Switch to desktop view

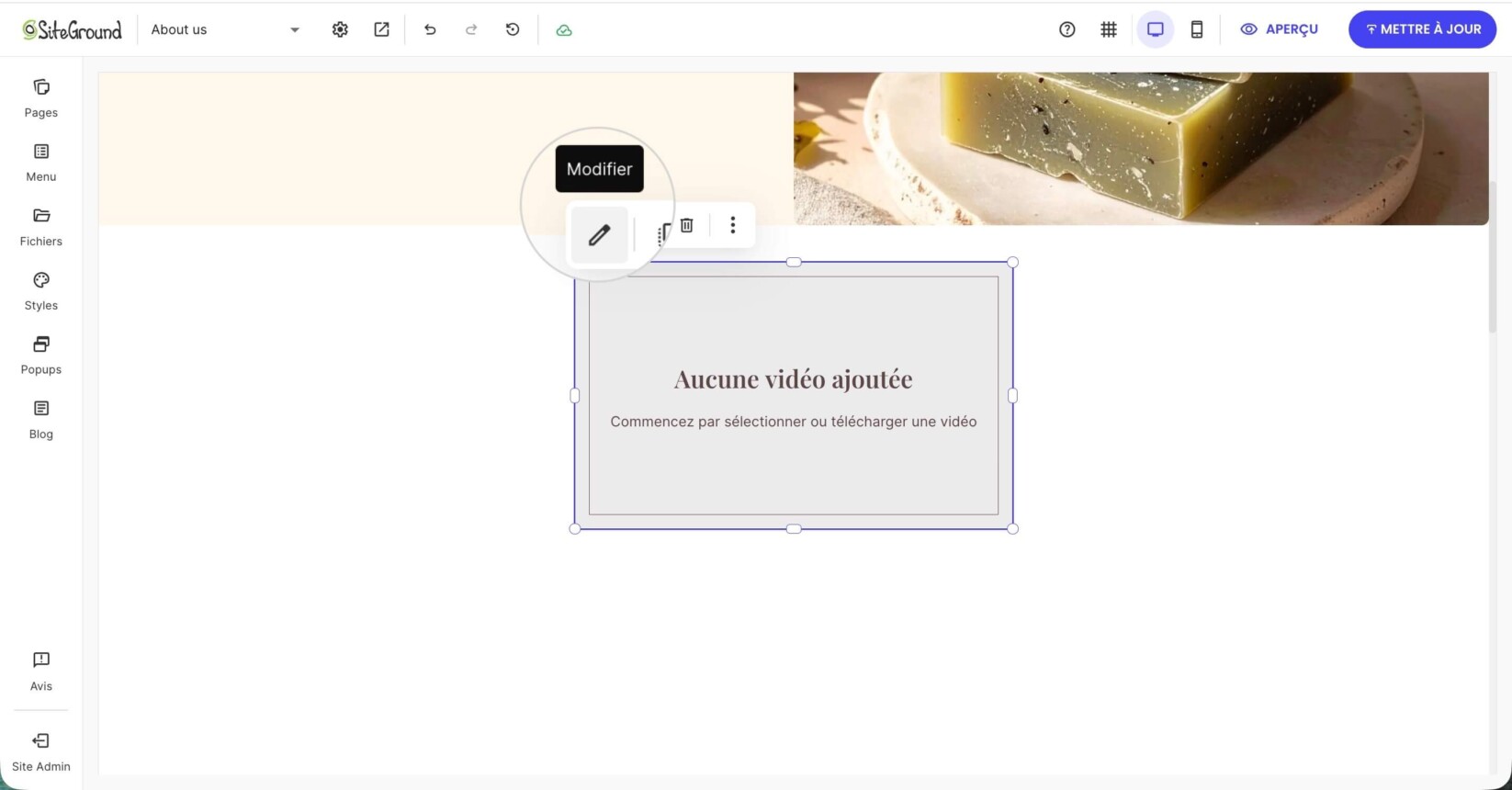point(1156,29)
